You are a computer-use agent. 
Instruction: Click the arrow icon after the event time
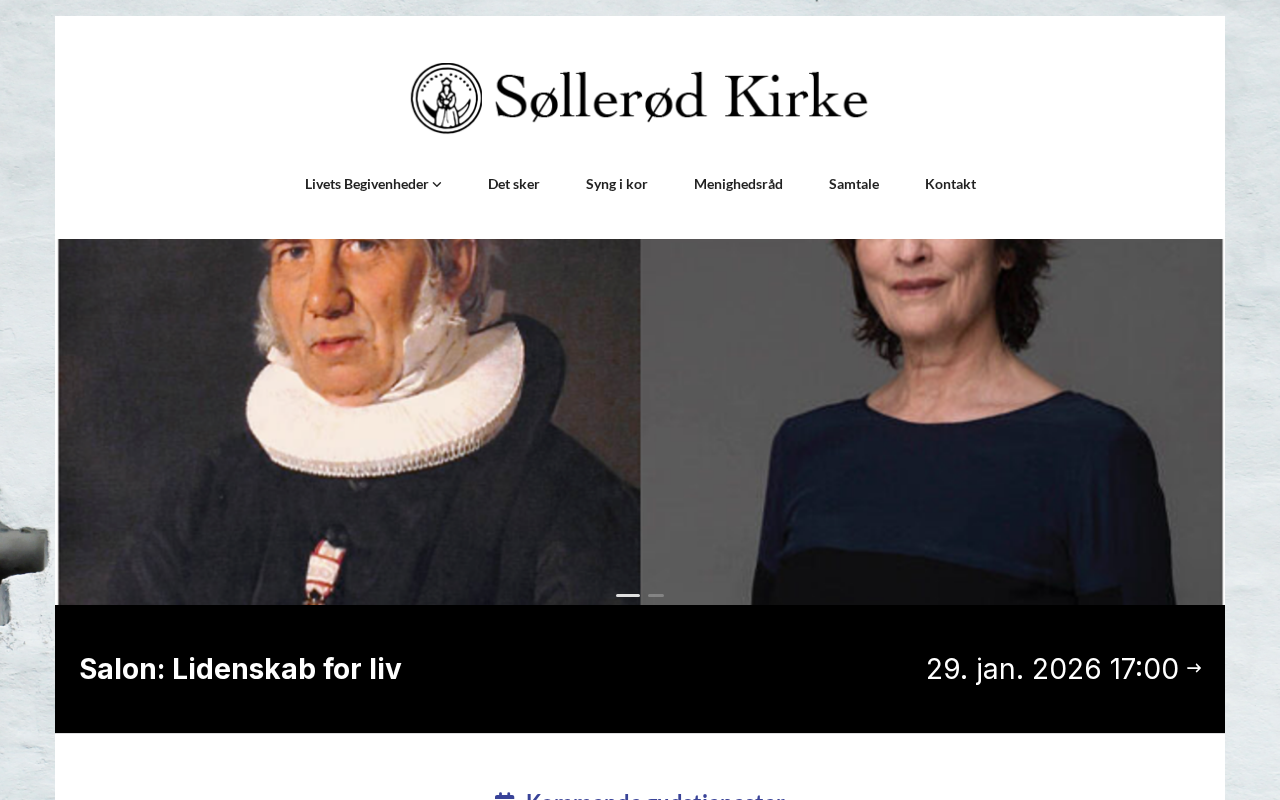point(1194,668)
